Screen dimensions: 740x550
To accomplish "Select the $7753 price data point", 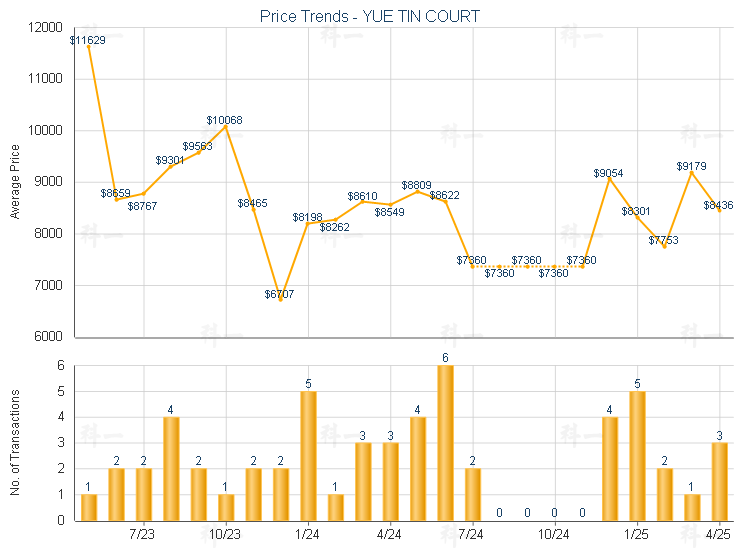I will tap(664, 246).
